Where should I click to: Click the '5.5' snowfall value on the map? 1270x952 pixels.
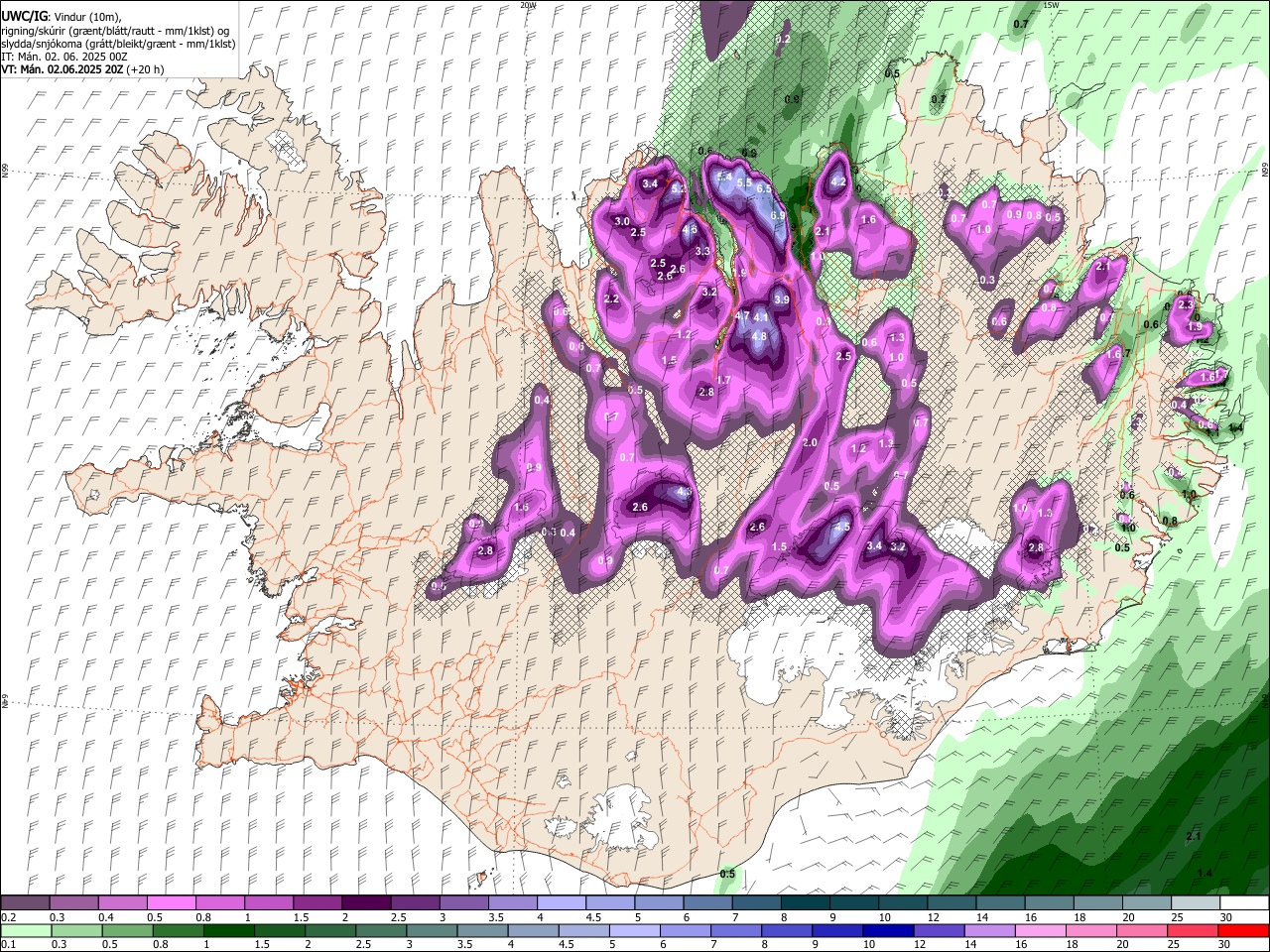point(744,183)
